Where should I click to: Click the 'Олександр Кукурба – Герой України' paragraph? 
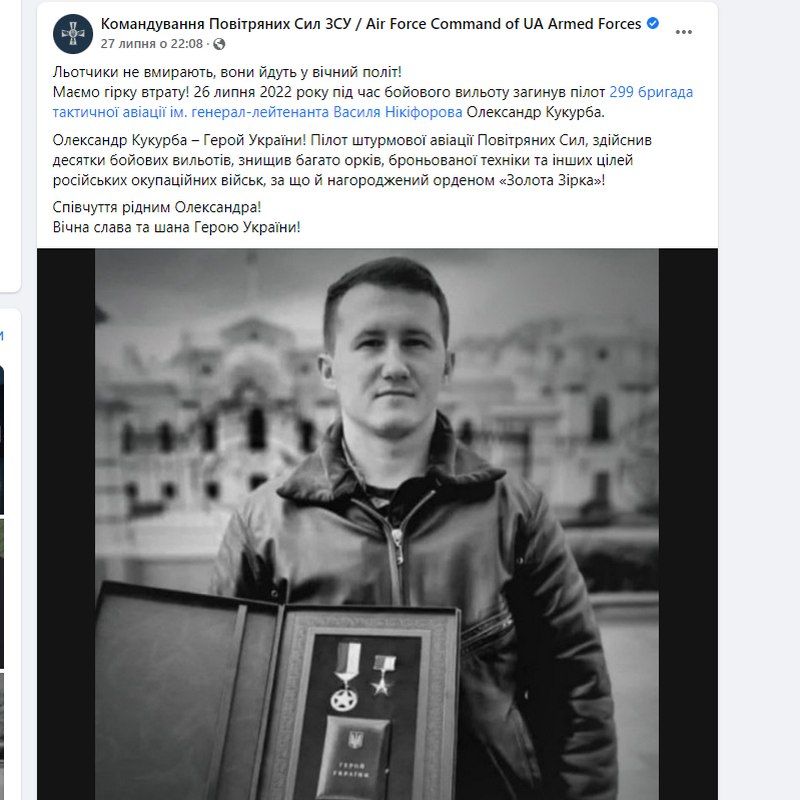(x=352, y=160)
